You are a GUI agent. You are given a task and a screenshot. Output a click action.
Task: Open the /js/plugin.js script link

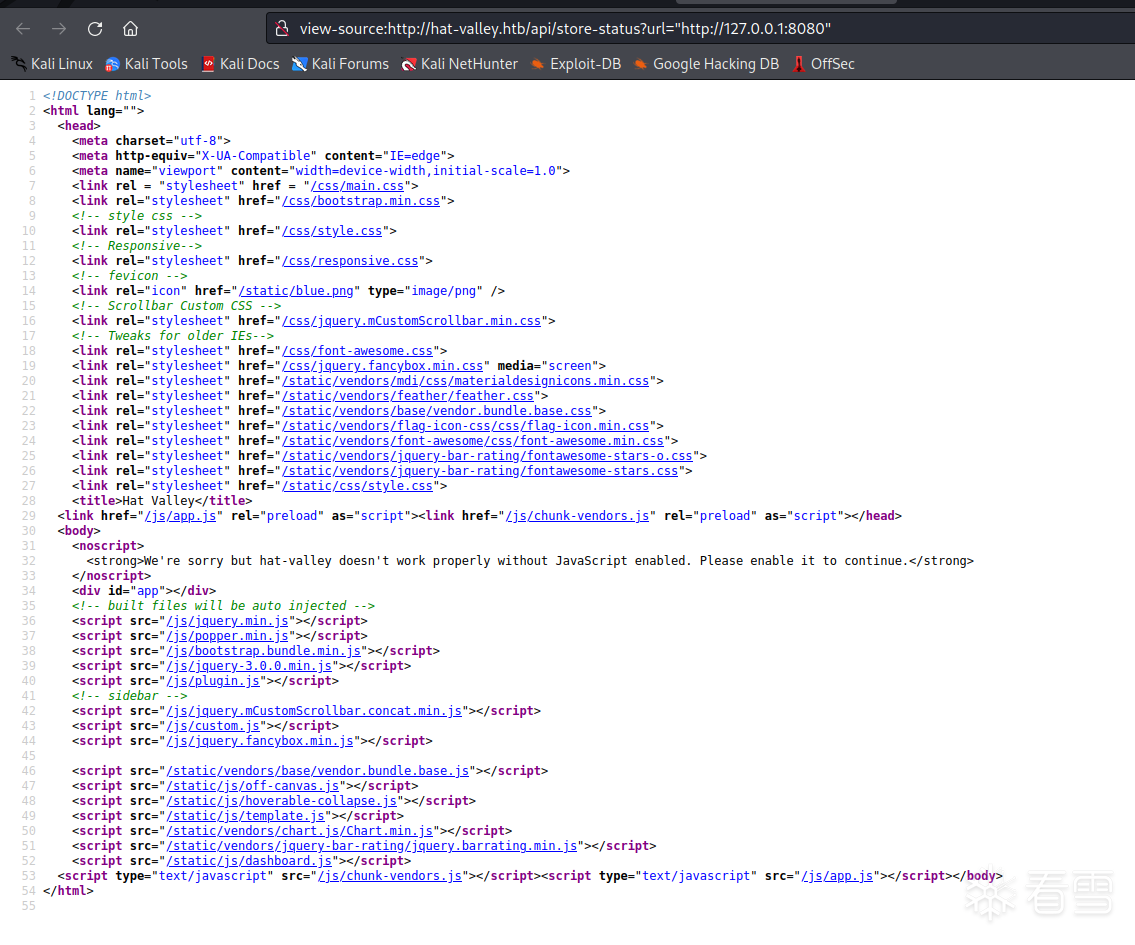coord(213,681)
